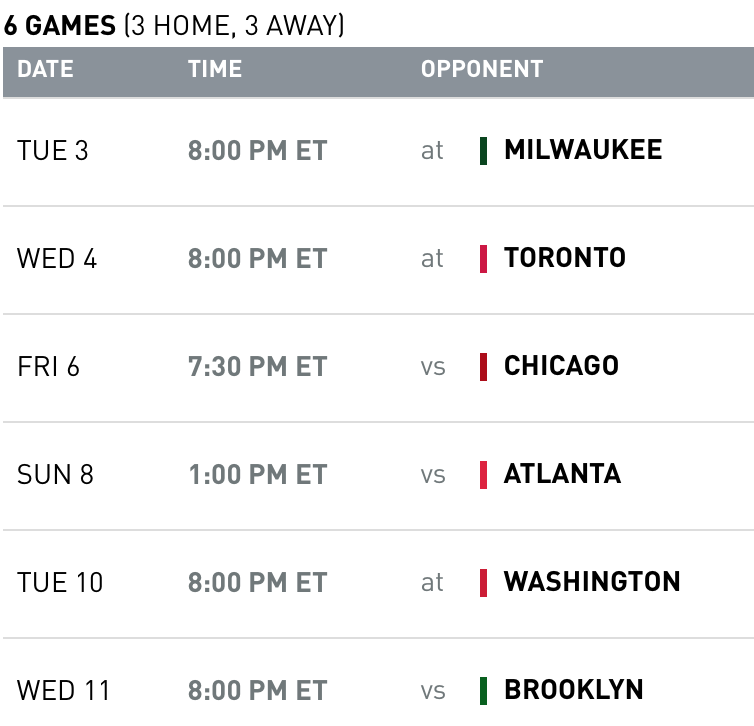
Task: Click the DATE column header
Action: [45, 69]
